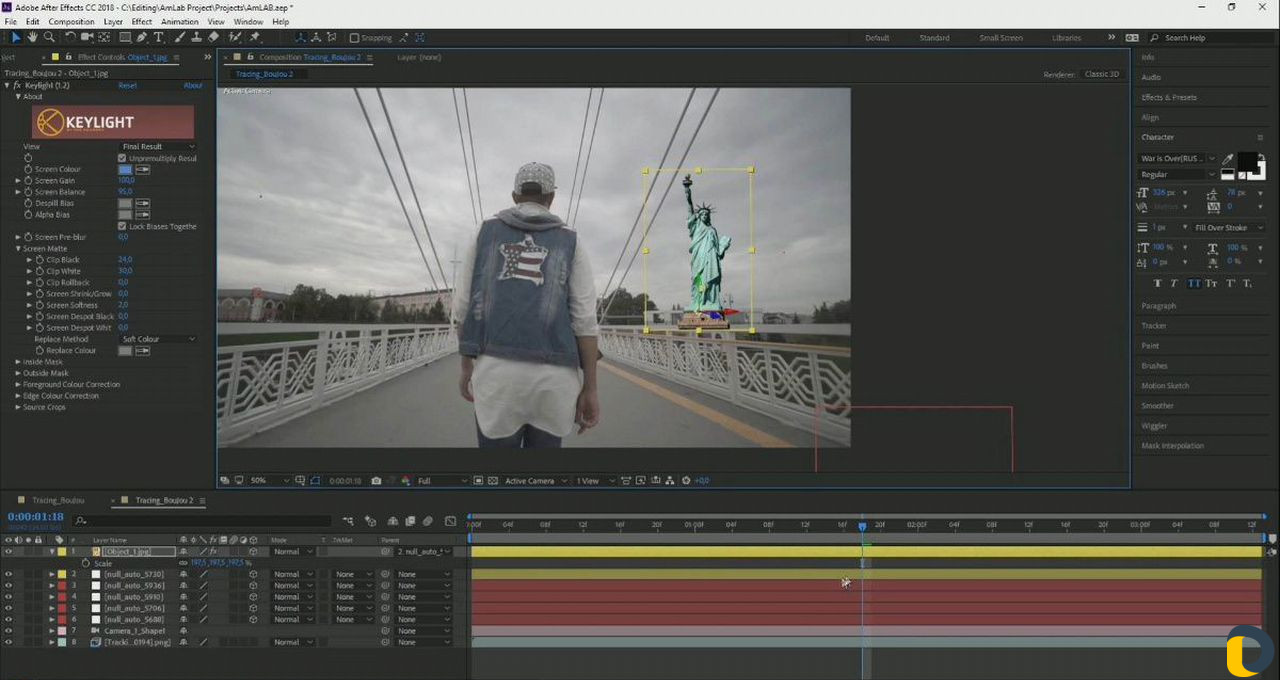
Task: Open Composition Mini-Flowchart in timeline
Action: tap(348, 521)
